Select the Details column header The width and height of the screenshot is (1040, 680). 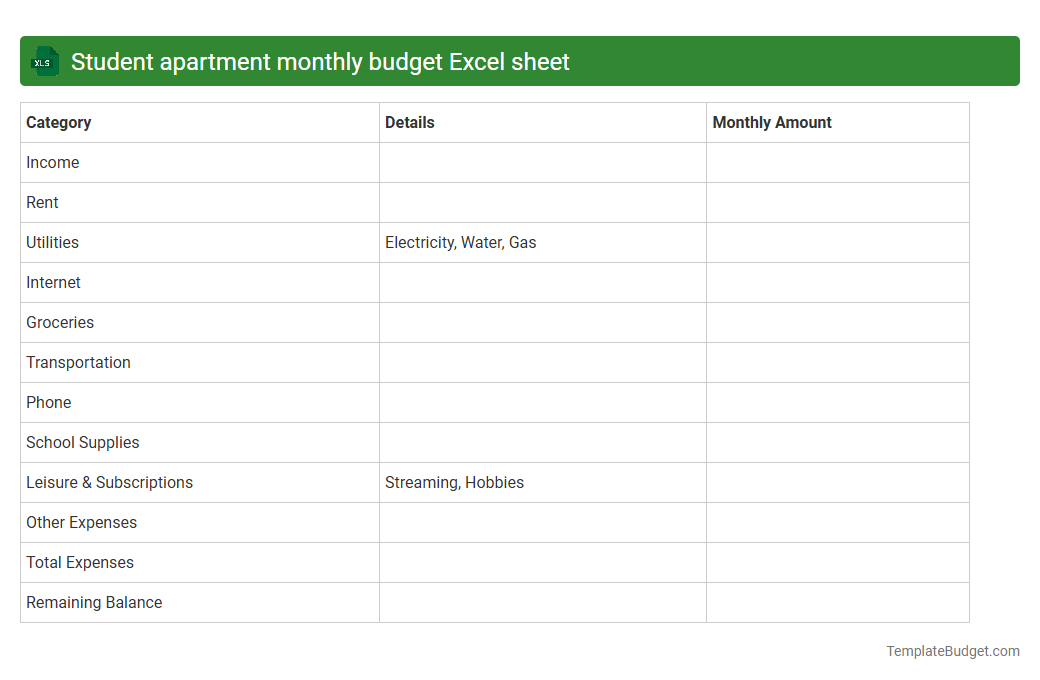pos(409,122)
